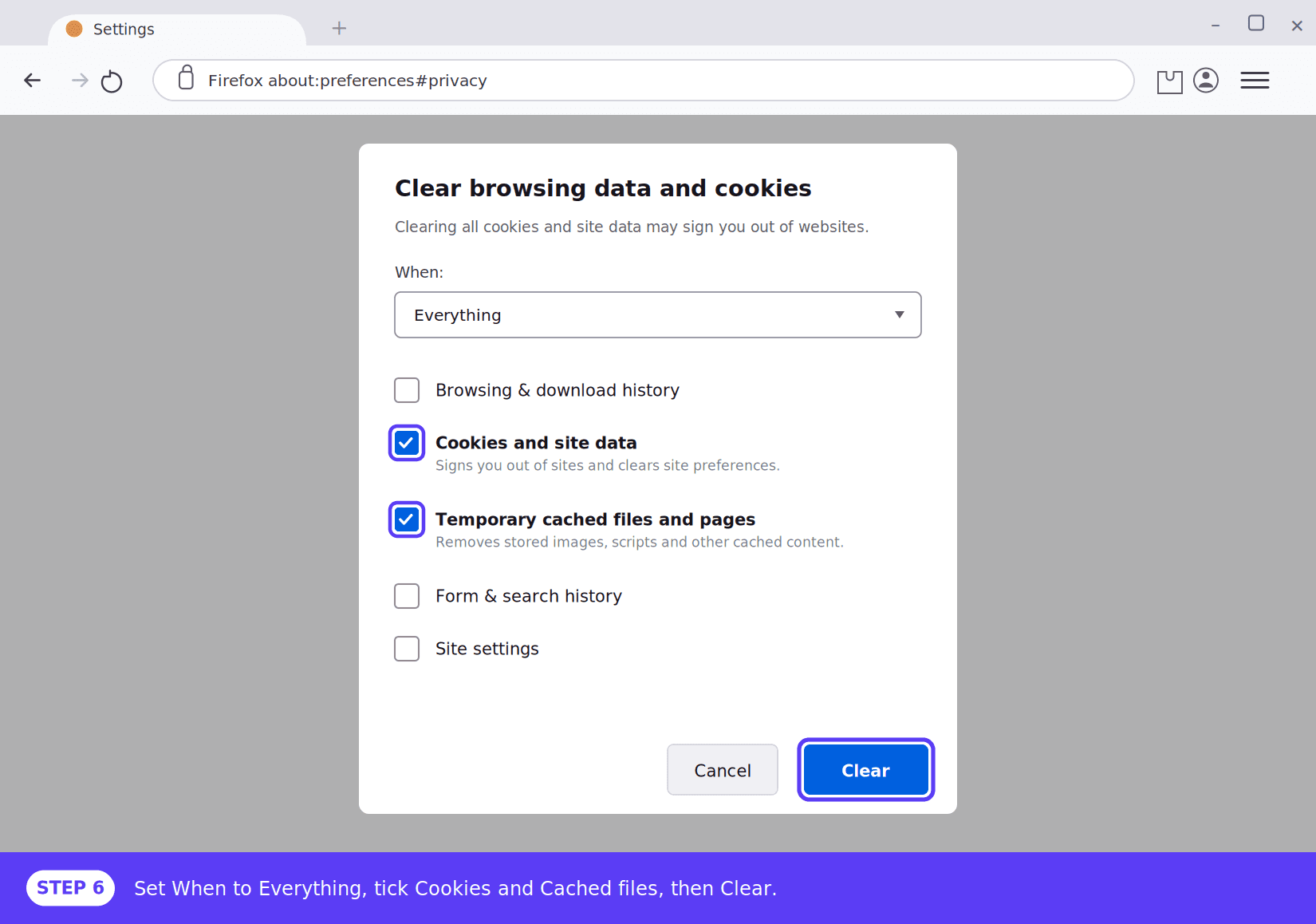This screenshot has height=924, width=1316.
Task: Uncheck Temporary cached files and pages
Action: 407,519
